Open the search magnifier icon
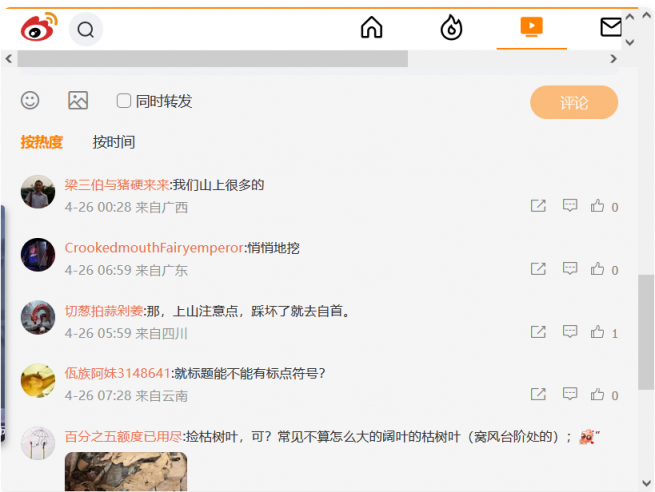This screenshot has width=655, height=492. (86, 29)
